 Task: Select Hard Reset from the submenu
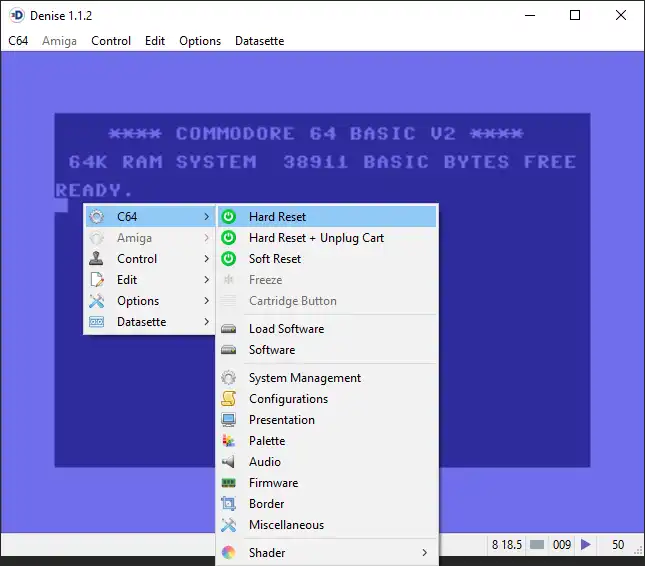(327, 216)
